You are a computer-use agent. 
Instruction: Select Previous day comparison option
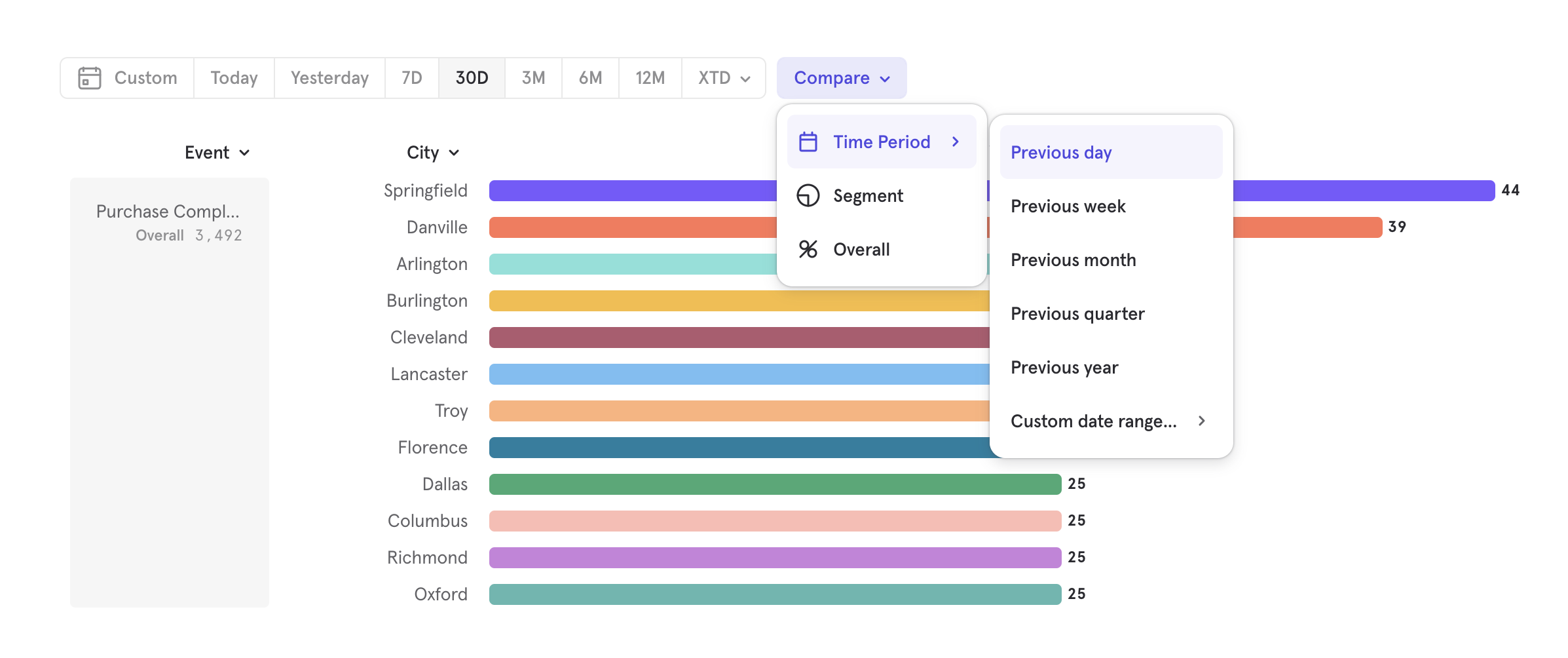[1061, 152]
